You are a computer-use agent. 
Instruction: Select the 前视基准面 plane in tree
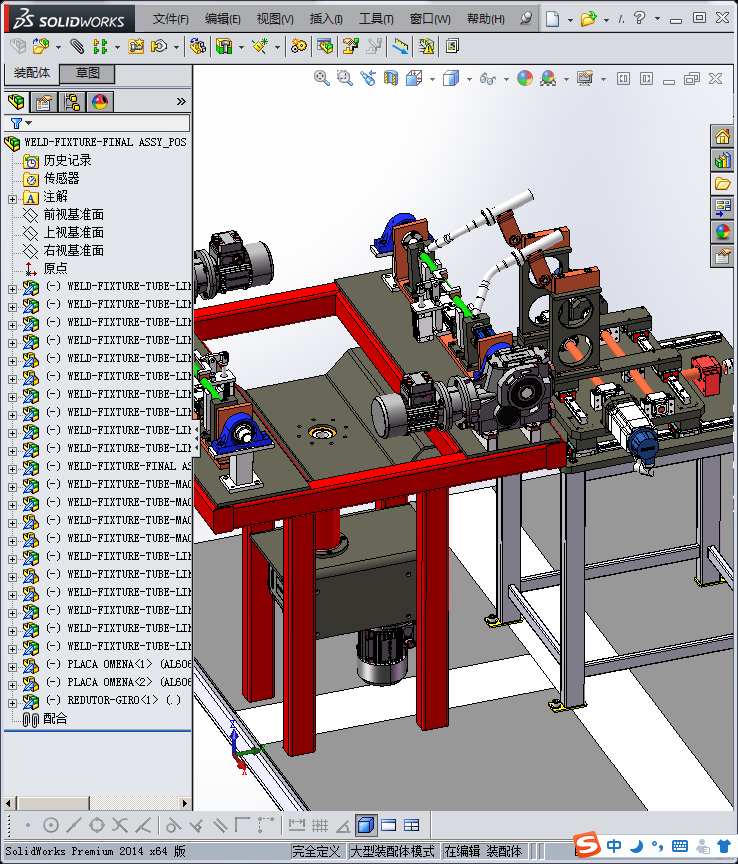(x=73, y=215)
